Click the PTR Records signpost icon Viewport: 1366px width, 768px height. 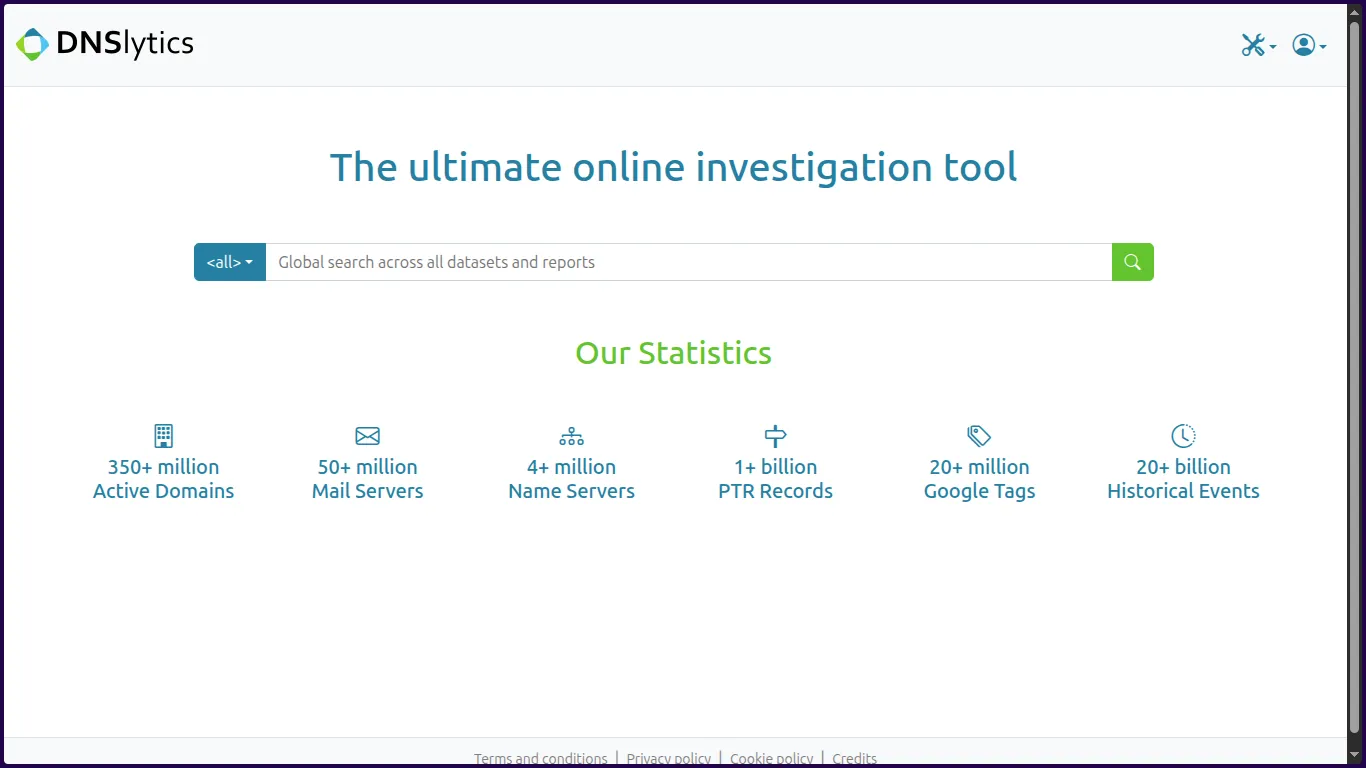775,436
